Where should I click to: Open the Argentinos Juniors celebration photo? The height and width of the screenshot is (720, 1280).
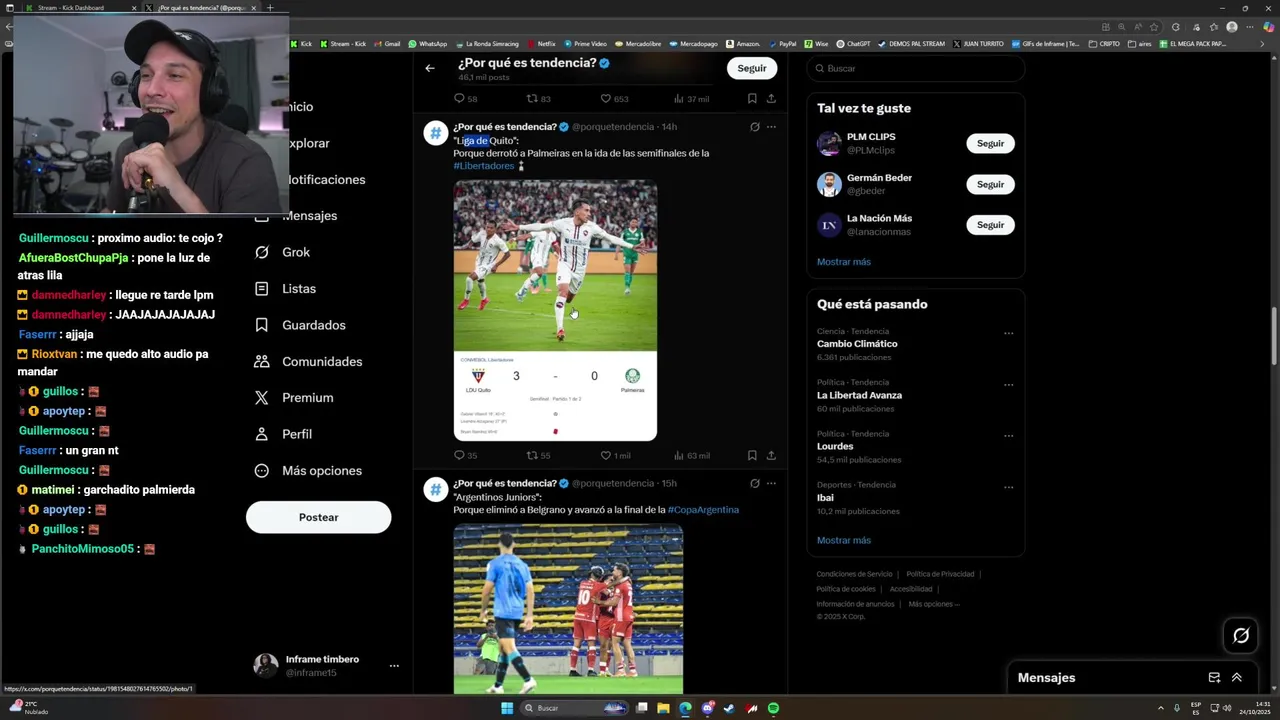(x=568, y=609)
